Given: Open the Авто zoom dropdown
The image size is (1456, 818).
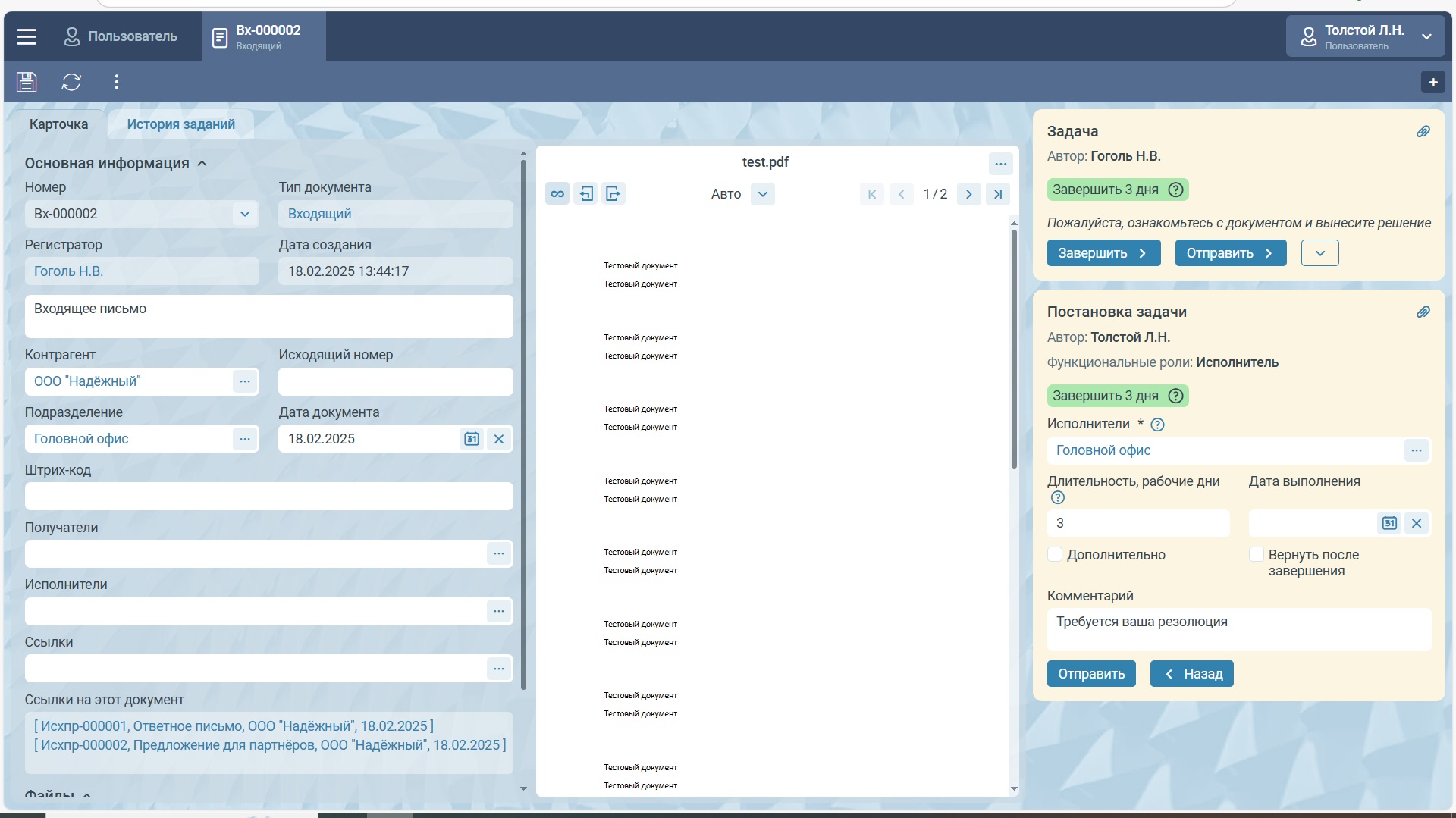Looking at the screenshot, I should point(762,194).
